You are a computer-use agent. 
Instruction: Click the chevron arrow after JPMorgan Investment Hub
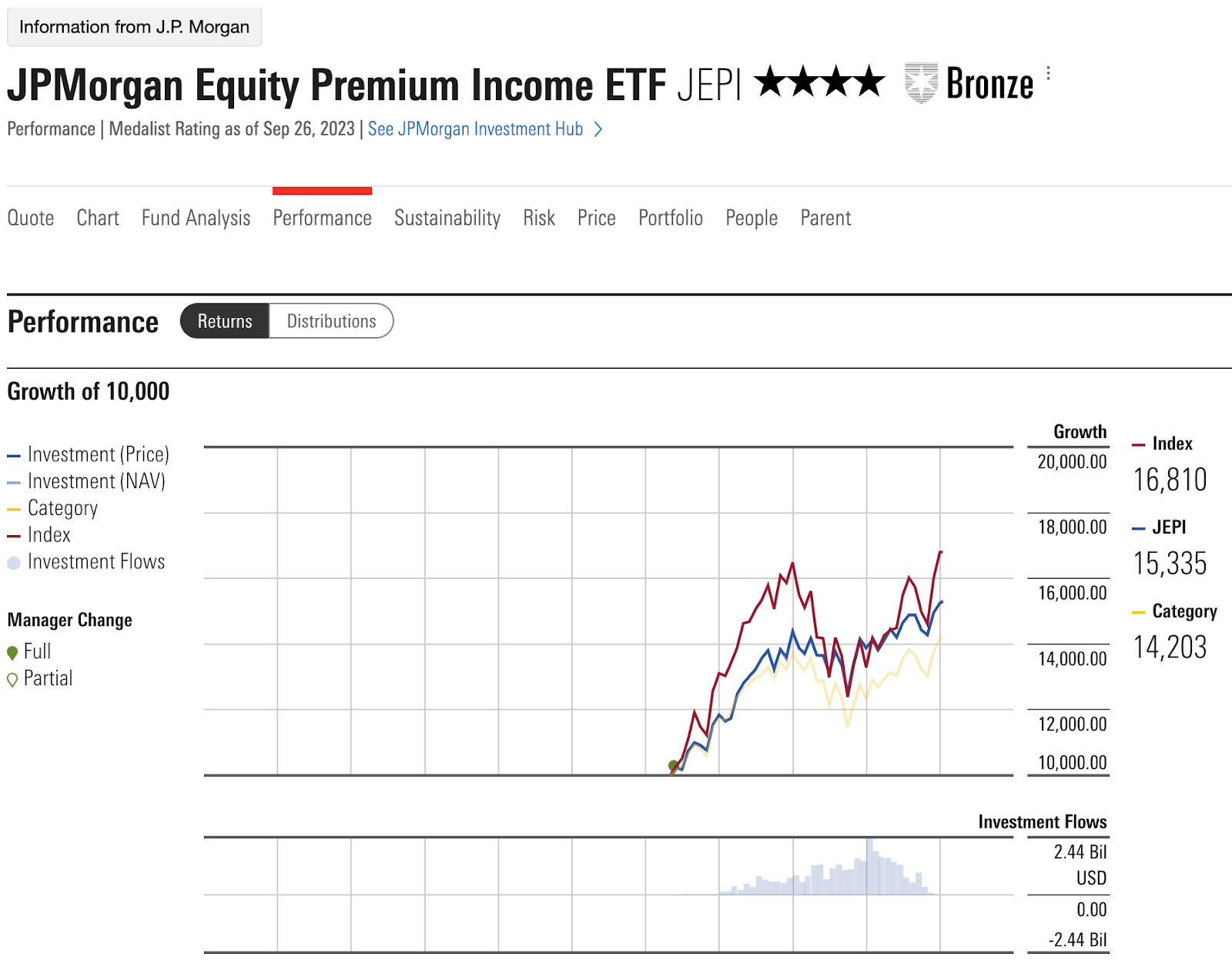coord(598,129)
